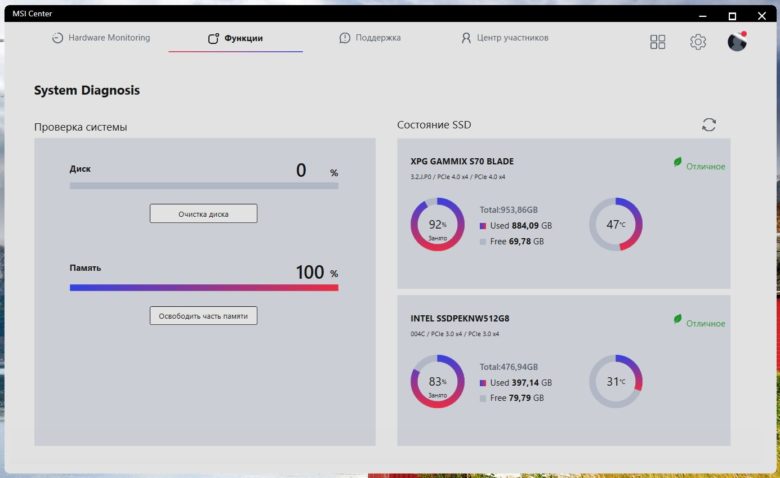Click the XPG GAMMIX 92% usage ring
Screen dimensions: 780x478
pyautogui.click(x=437, y=224)
